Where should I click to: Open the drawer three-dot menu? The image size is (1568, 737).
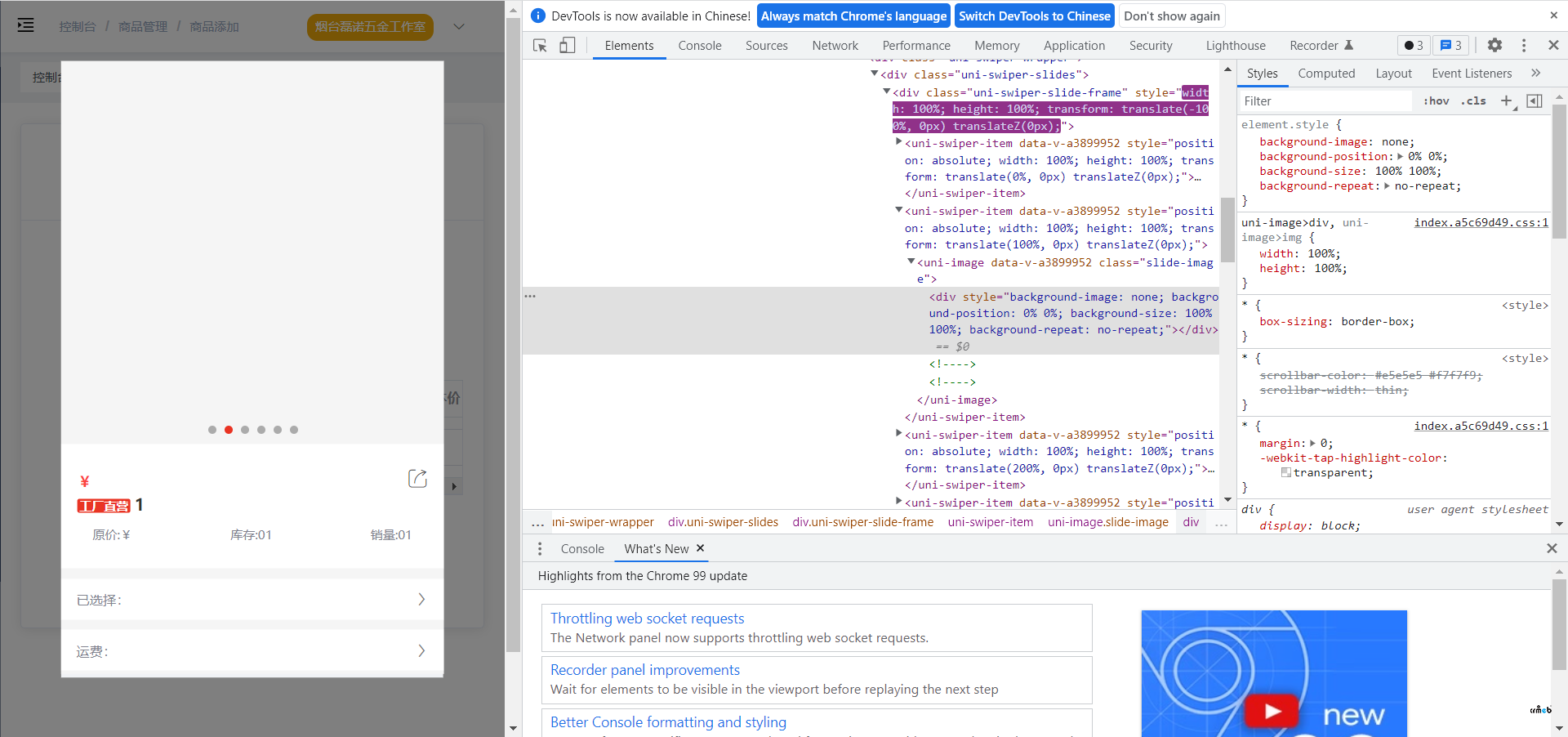(x=540, y=549)
